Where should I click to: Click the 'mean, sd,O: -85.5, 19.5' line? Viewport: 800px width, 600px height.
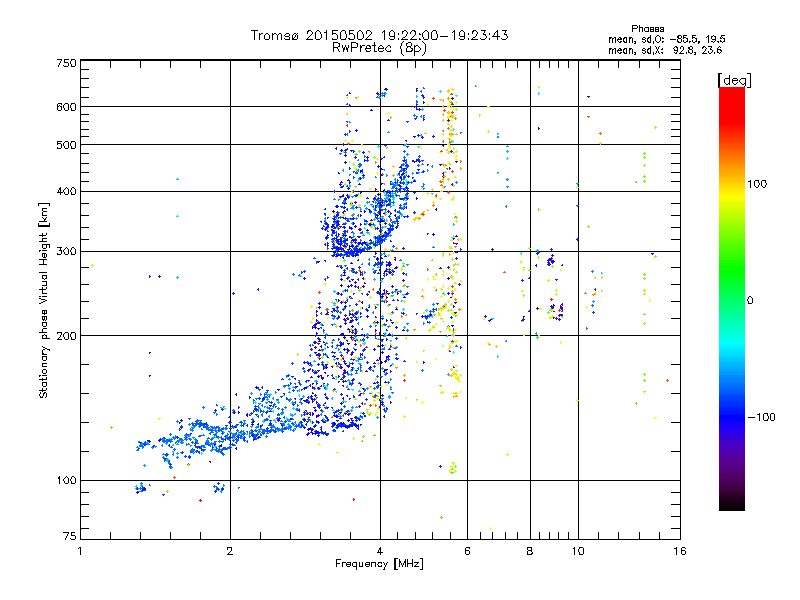[x=666, y=40]
